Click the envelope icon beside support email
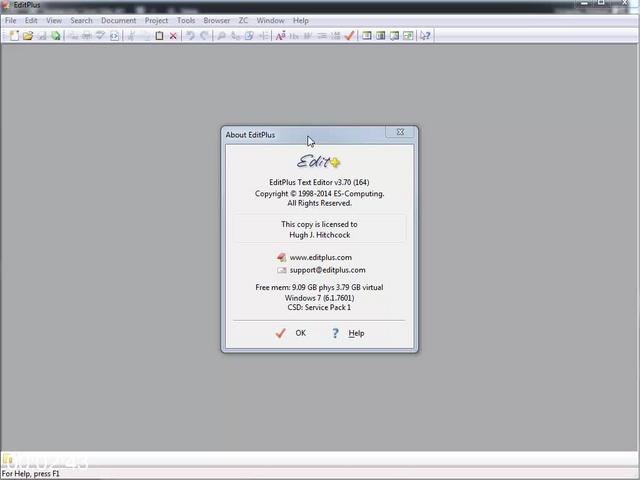Image resolution: width=640 pixels, height=480 pixels. pos(282,270)
